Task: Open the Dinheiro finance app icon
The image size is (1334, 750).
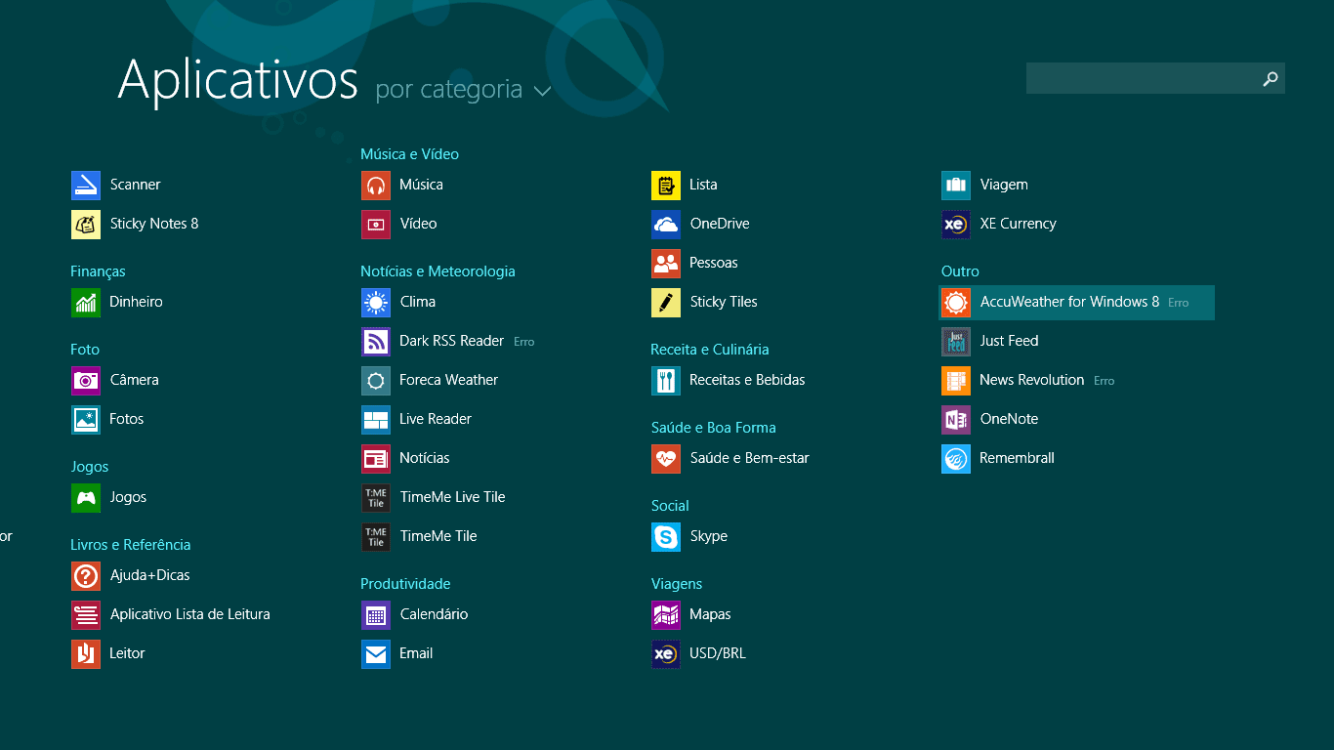Action: [86, 302]
